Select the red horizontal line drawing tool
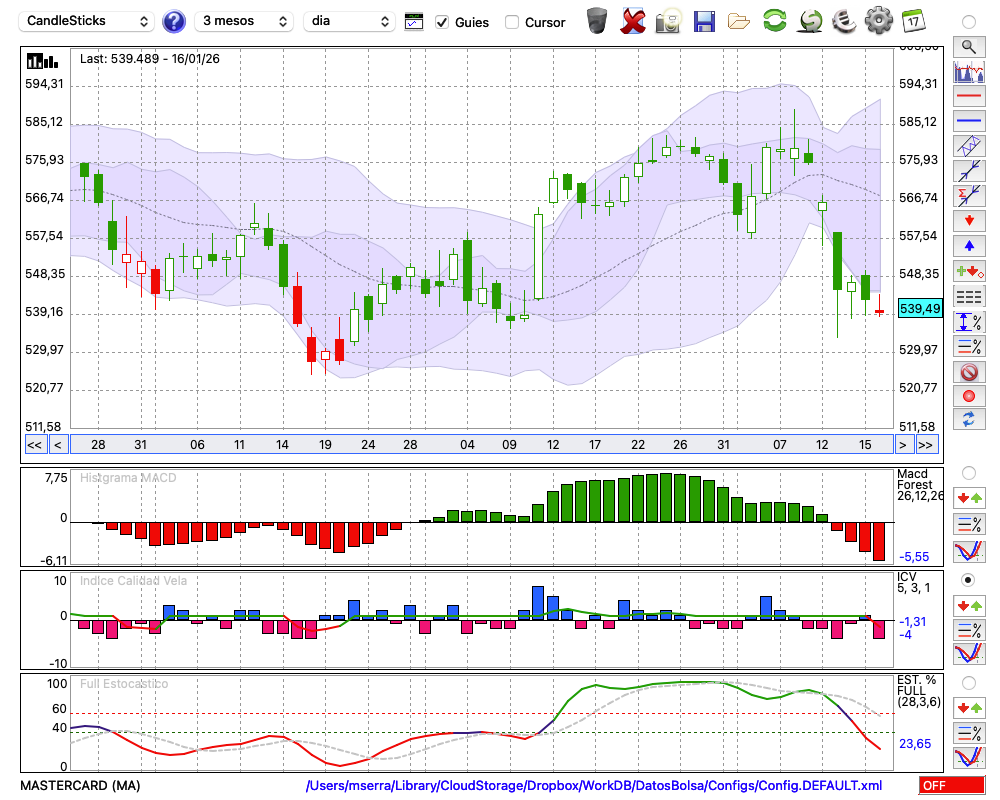Image resolution: width=1000 pixels, height=800 pixels. point(968,96)
